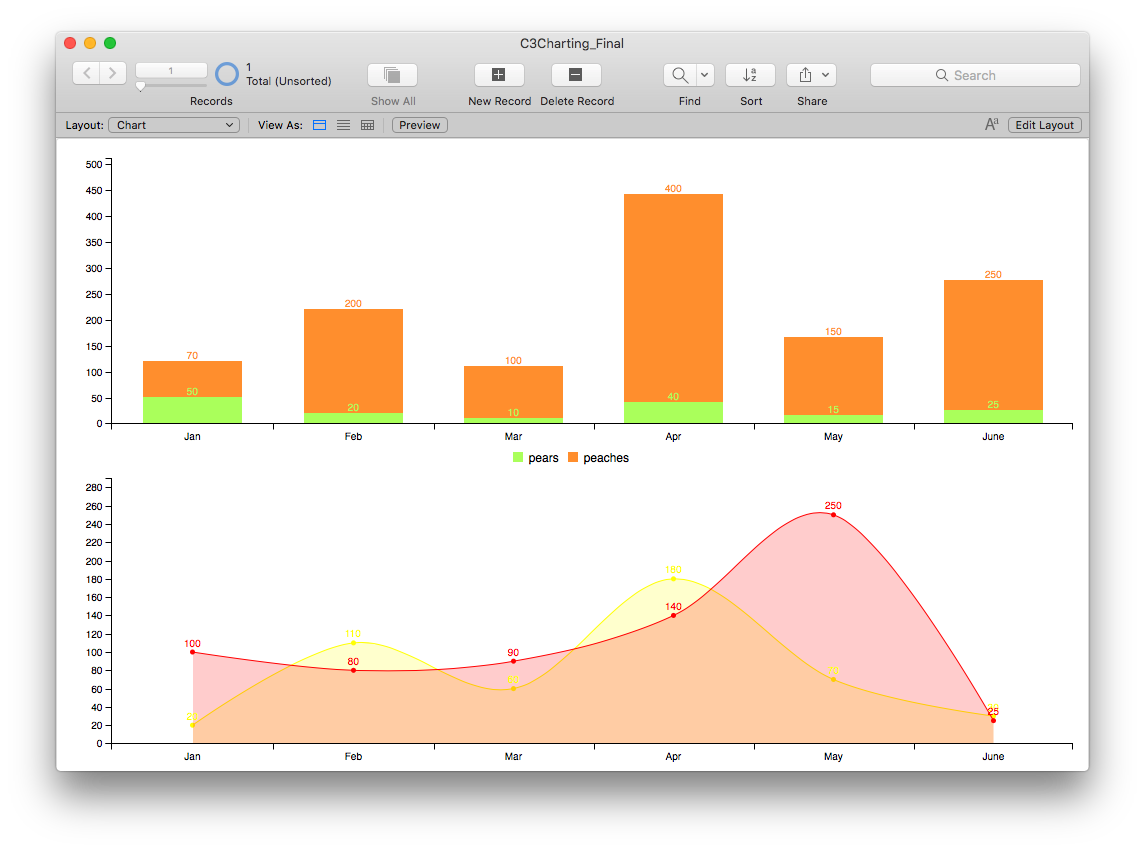Click the red 250 point in May

pos(833,515)
